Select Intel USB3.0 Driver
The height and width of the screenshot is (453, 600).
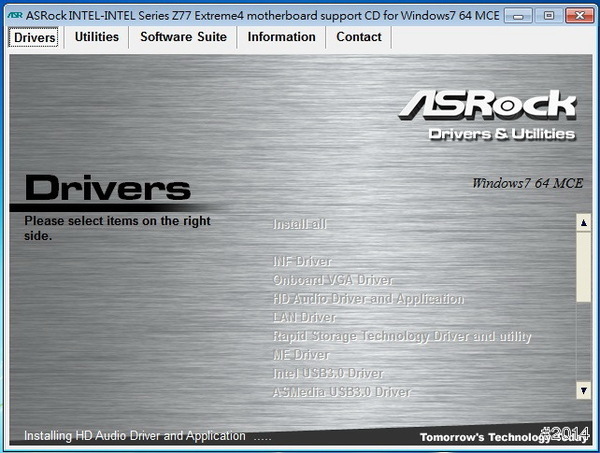click(x=328, y=373)
